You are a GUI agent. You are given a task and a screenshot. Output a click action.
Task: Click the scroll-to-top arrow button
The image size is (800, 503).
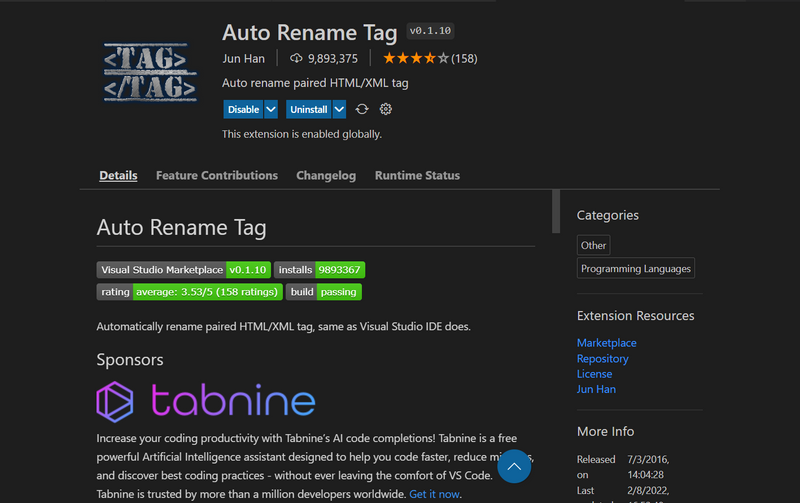(x=514, y=466)
